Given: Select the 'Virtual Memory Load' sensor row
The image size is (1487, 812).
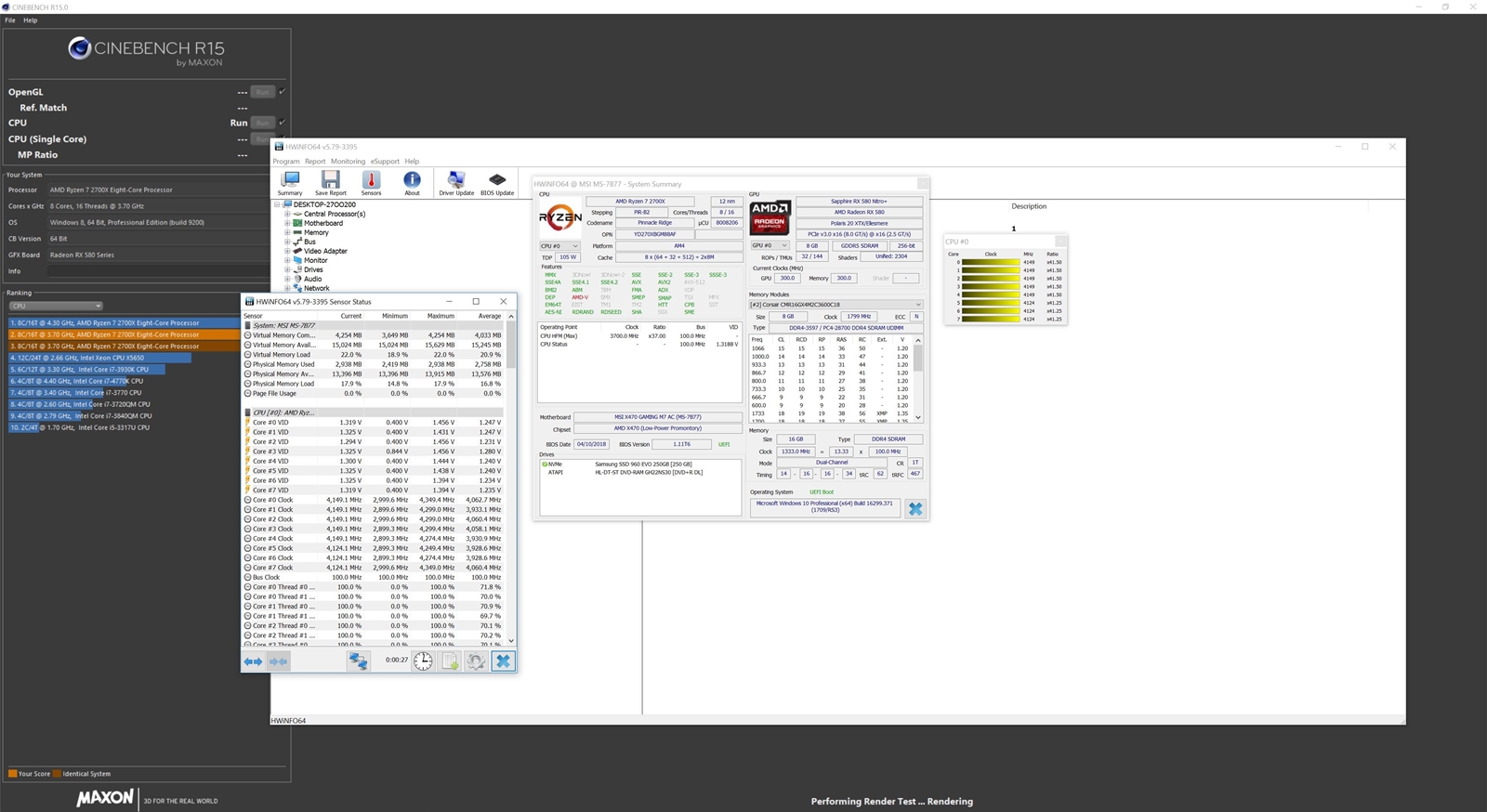Looking at the screenshot, I should pos(374,355).
